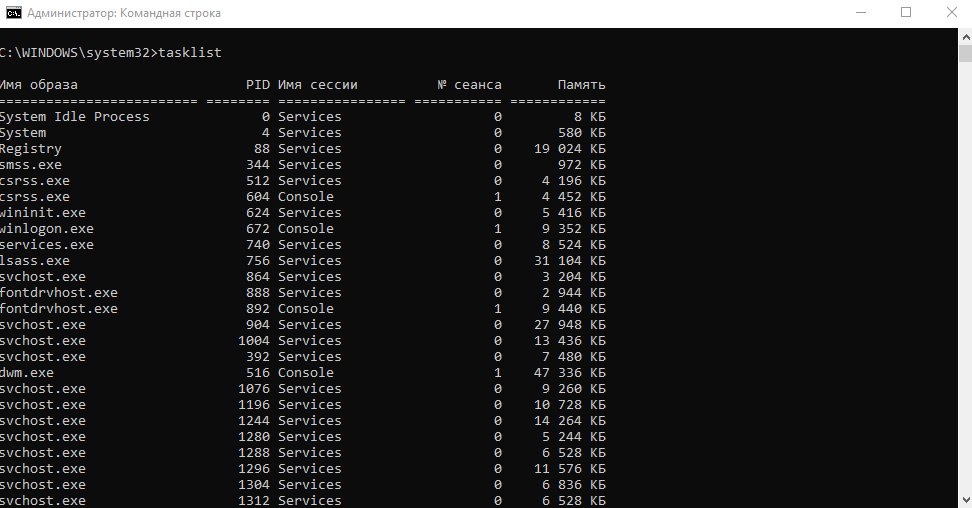Click PID 604 of csrss.exe
This screenshot has width=972, height=508.
[x=258, y=197]
